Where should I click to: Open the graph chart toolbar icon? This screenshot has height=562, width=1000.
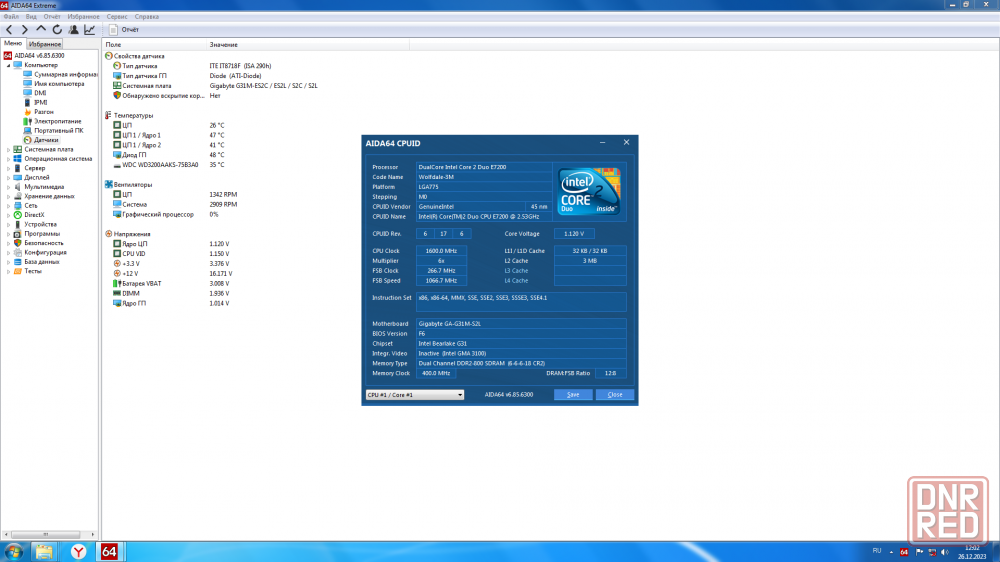click(x=90, y=29)
